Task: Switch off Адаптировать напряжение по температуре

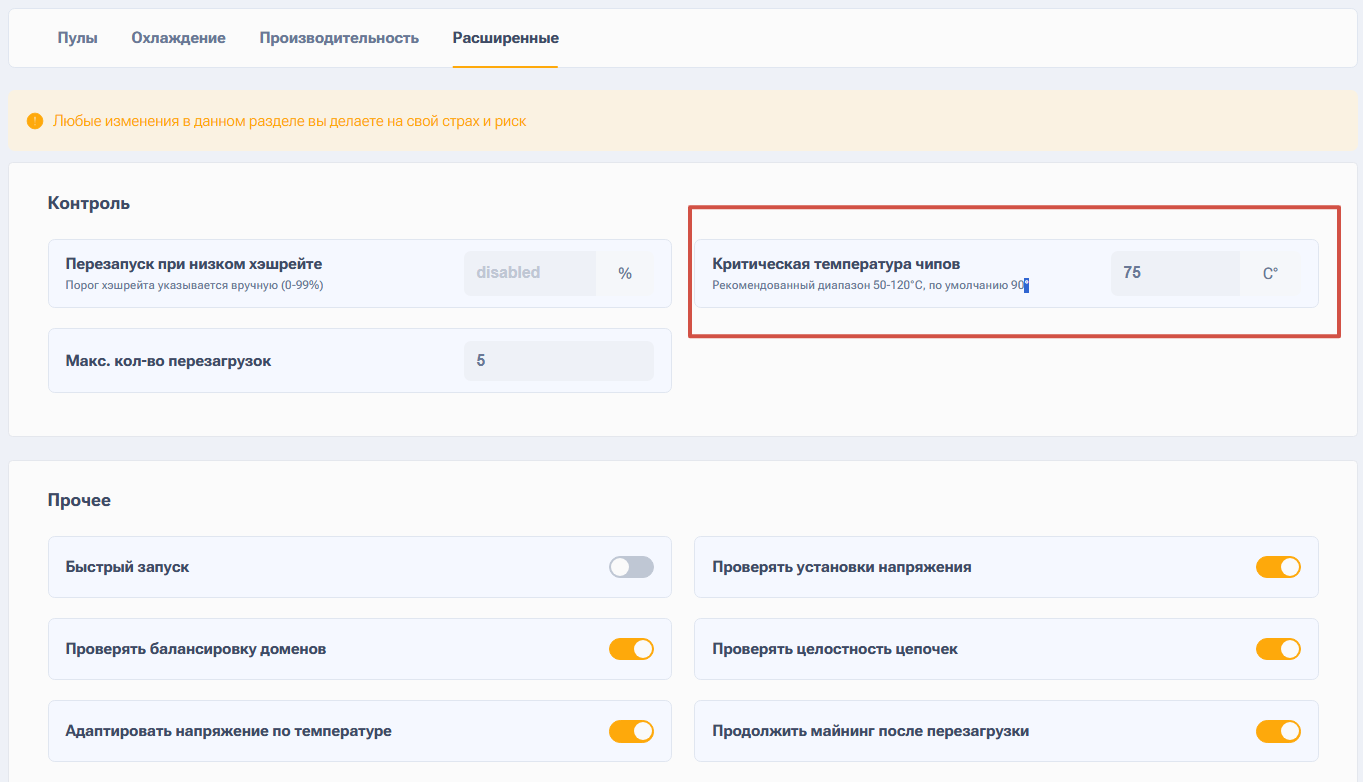Action: (631, 731)
